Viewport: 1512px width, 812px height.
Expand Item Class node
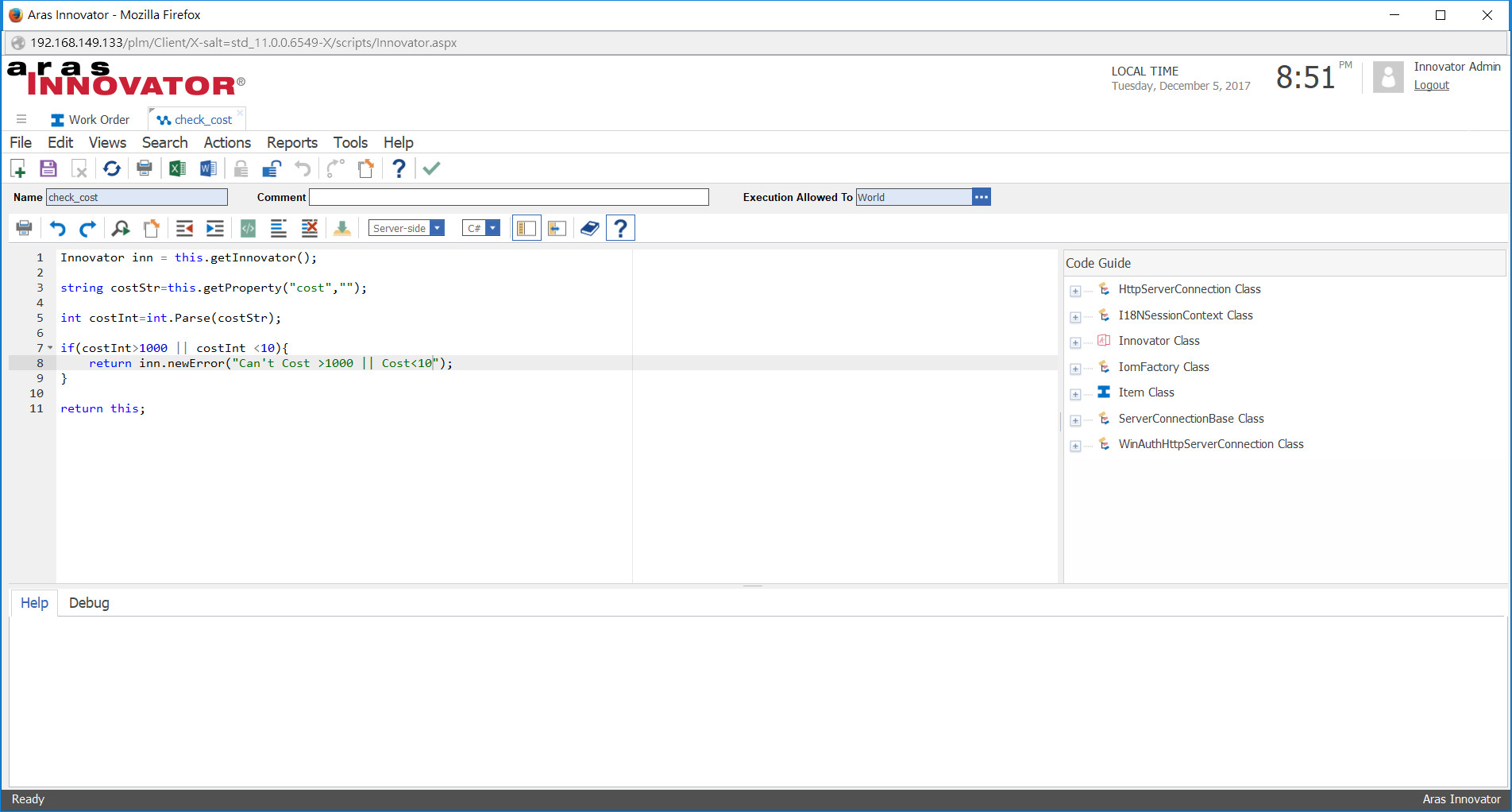click(x=1075, y=394)
